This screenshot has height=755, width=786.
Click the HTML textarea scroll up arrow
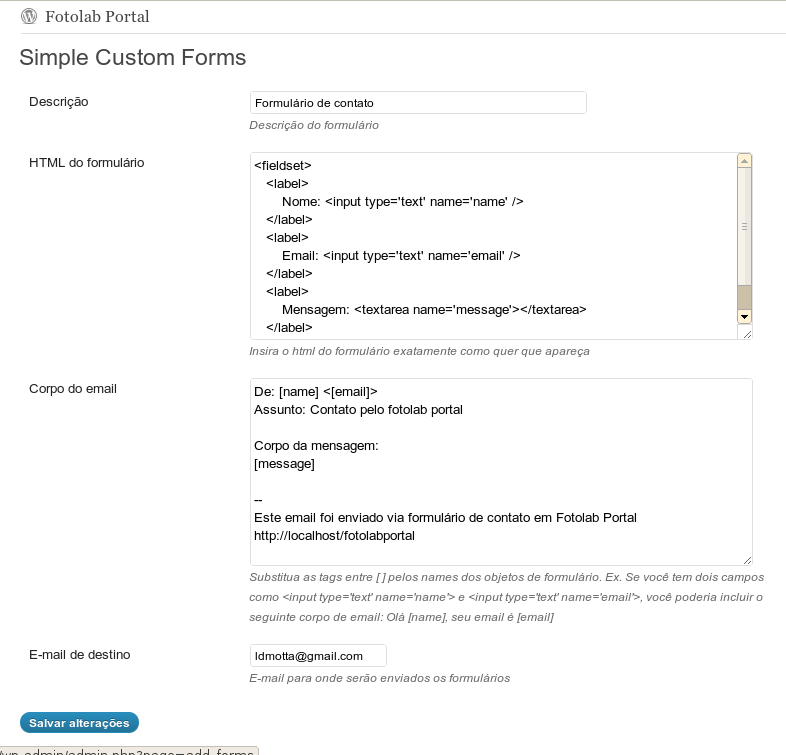(x=744, y=160)
